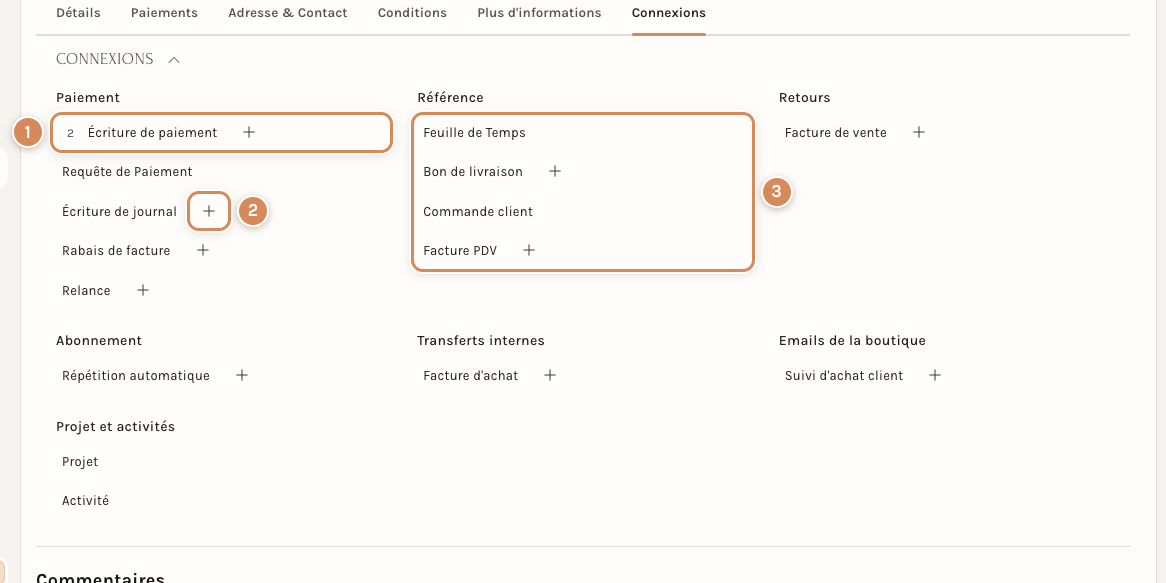Open the Plus d'informations tab
The height and width of the screenshot is (583, 1166).
pos(539,13)
